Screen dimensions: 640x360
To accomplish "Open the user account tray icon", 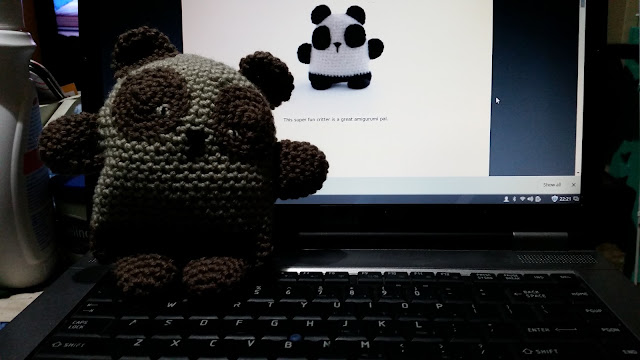I will [x=506, y=199].
